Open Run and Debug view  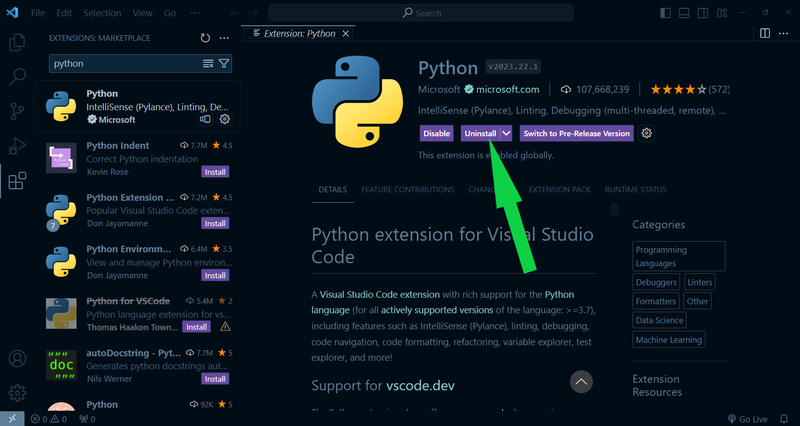(17, 146)
